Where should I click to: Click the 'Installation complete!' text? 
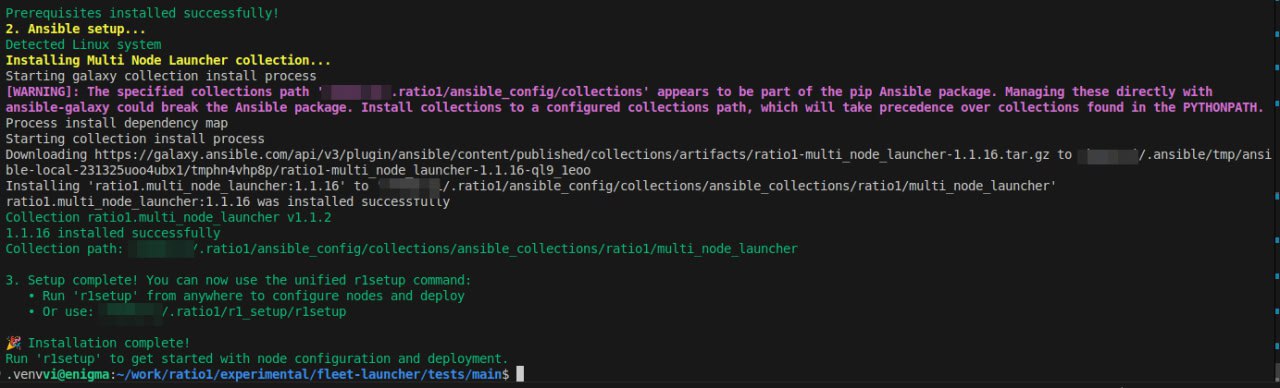(109, 343)
